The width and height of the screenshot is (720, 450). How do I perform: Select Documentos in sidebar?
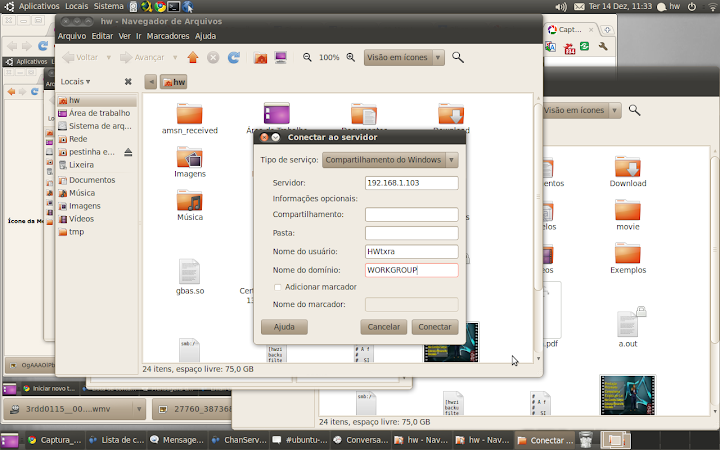[96, 180]
